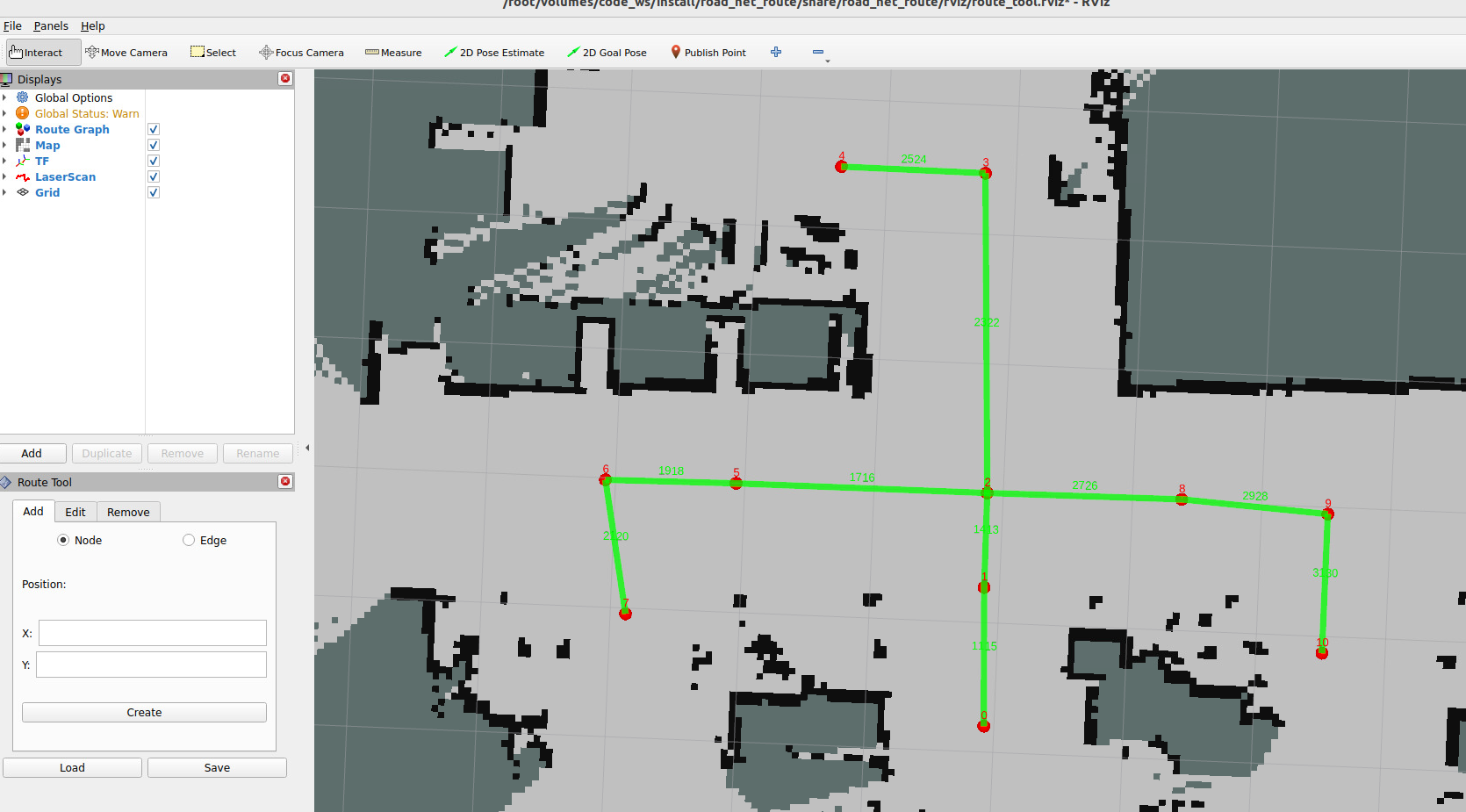Screen dimensions: 1466x812
Task: Select the 2D Pose Estimate tool
Action: 494,53
